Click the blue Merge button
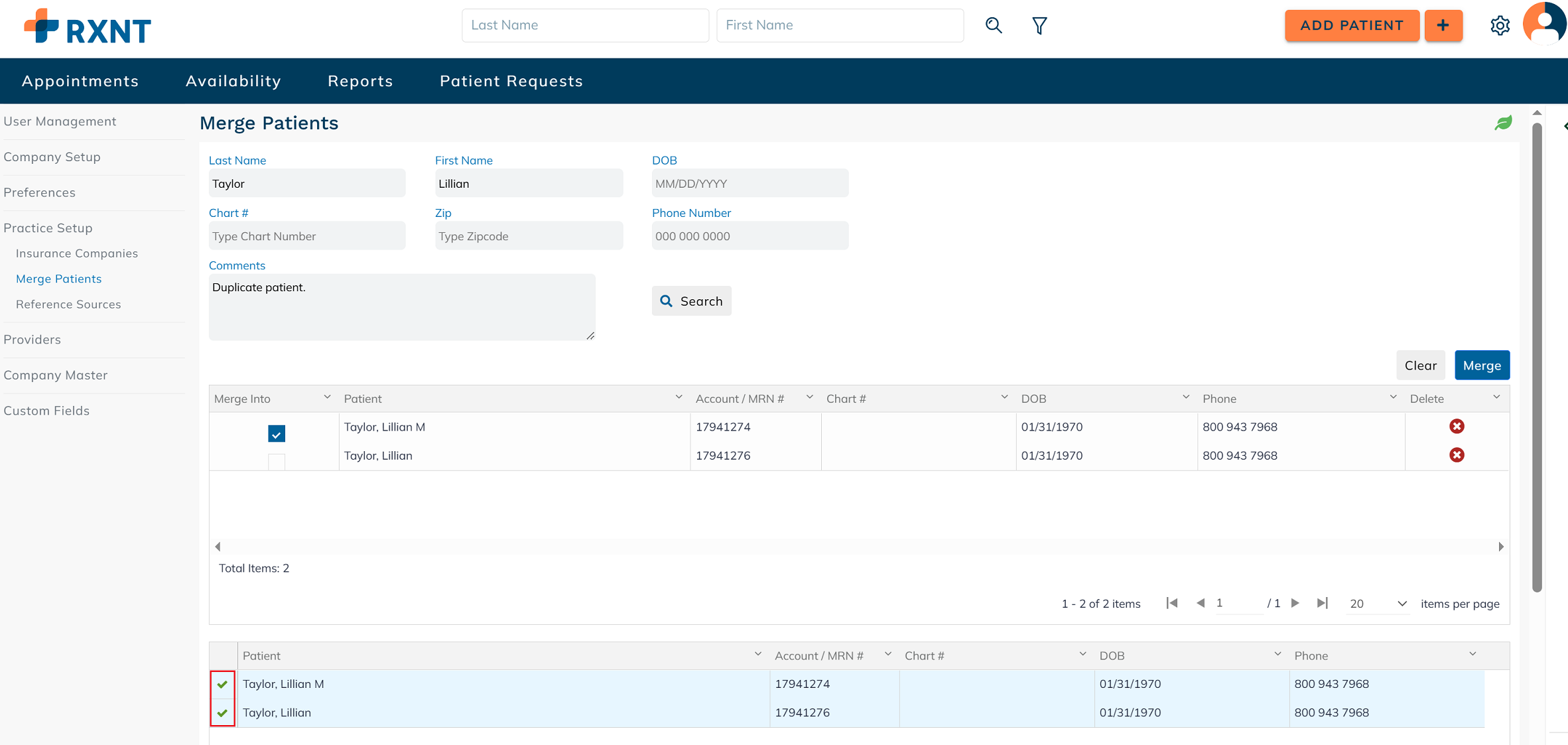The width and height of the screenshot is (1568, 745). (x=1482, y=366)
